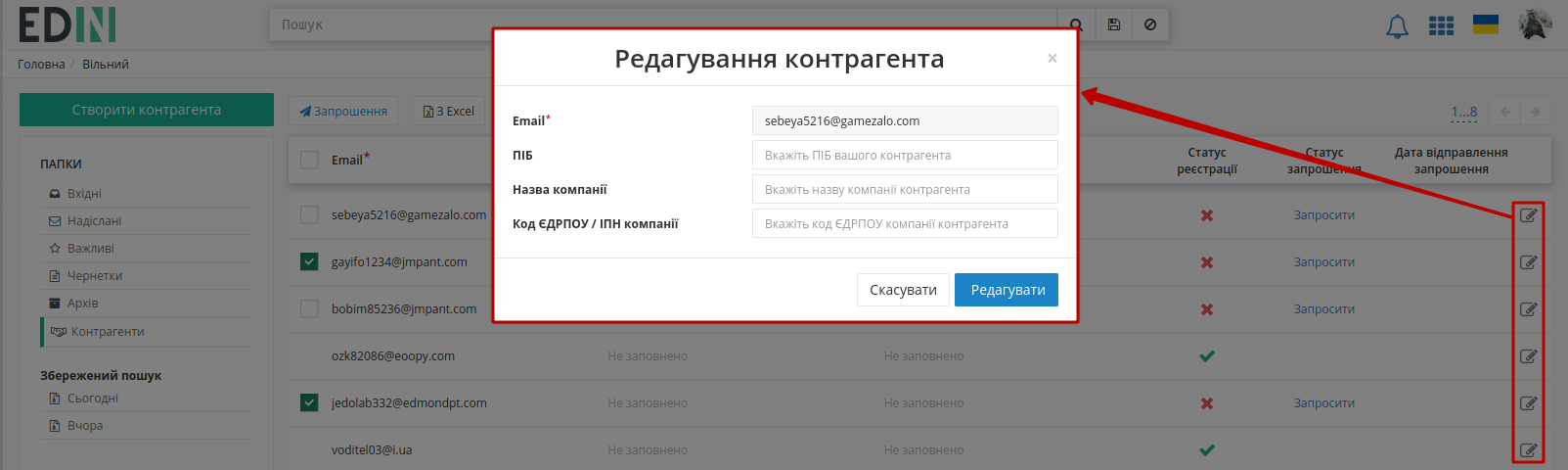Open the notifications bell
Screen dimensions: 1568x470
(x=1397, y=26)
